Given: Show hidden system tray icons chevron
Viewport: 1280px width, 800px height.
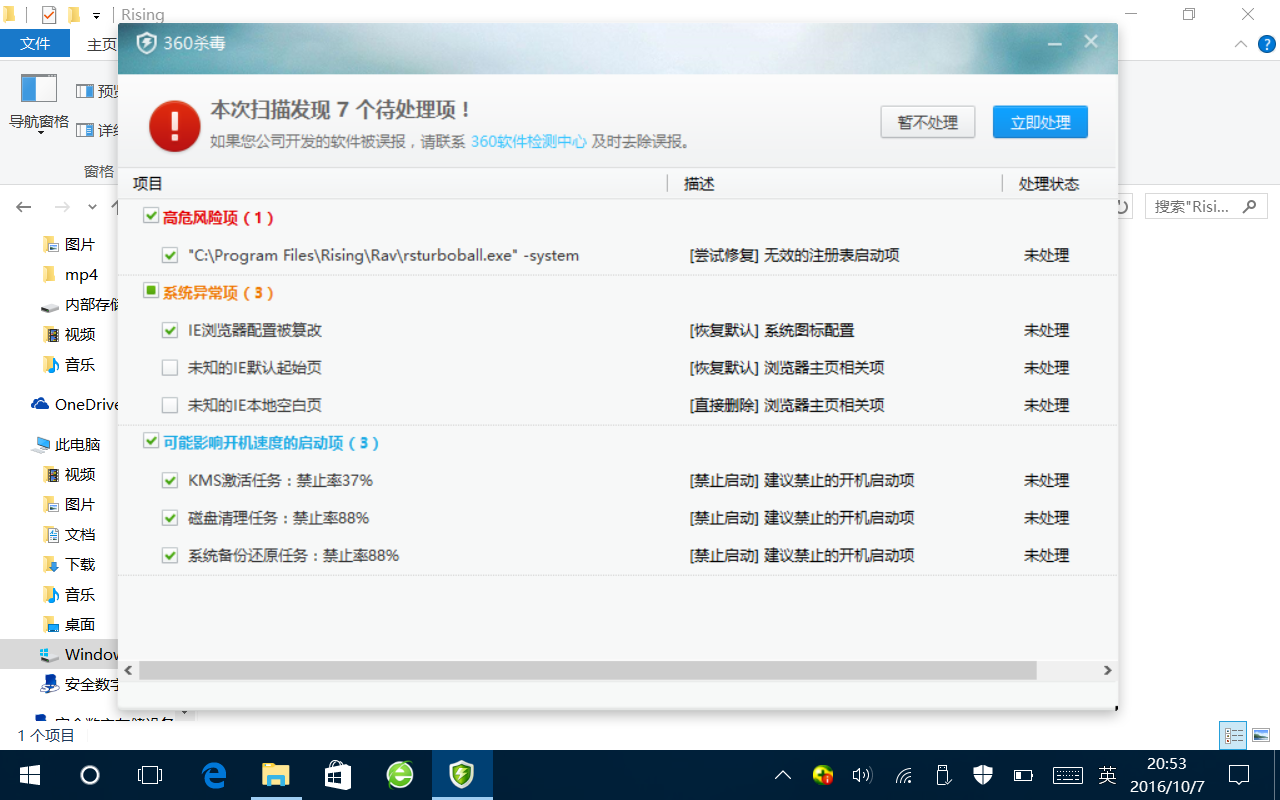Looking at the screenshot, I should [783, 775].
